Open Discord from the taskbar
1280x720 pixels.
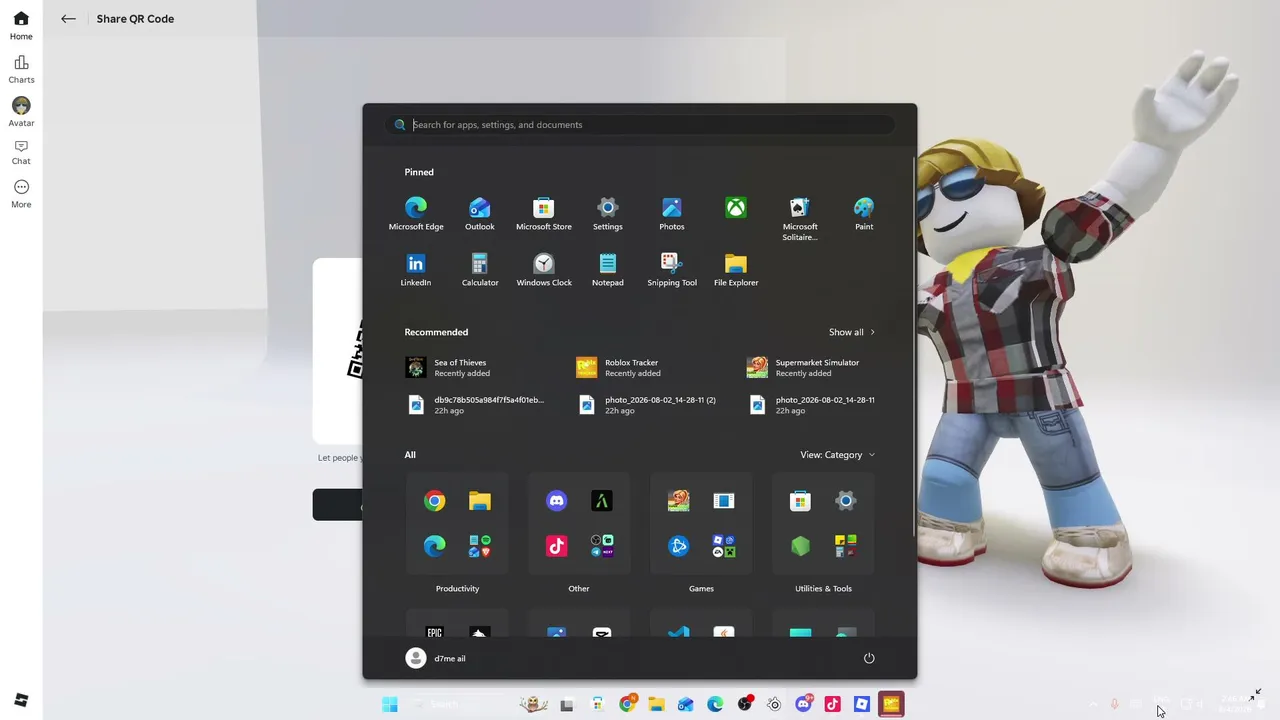pos(803,705)
